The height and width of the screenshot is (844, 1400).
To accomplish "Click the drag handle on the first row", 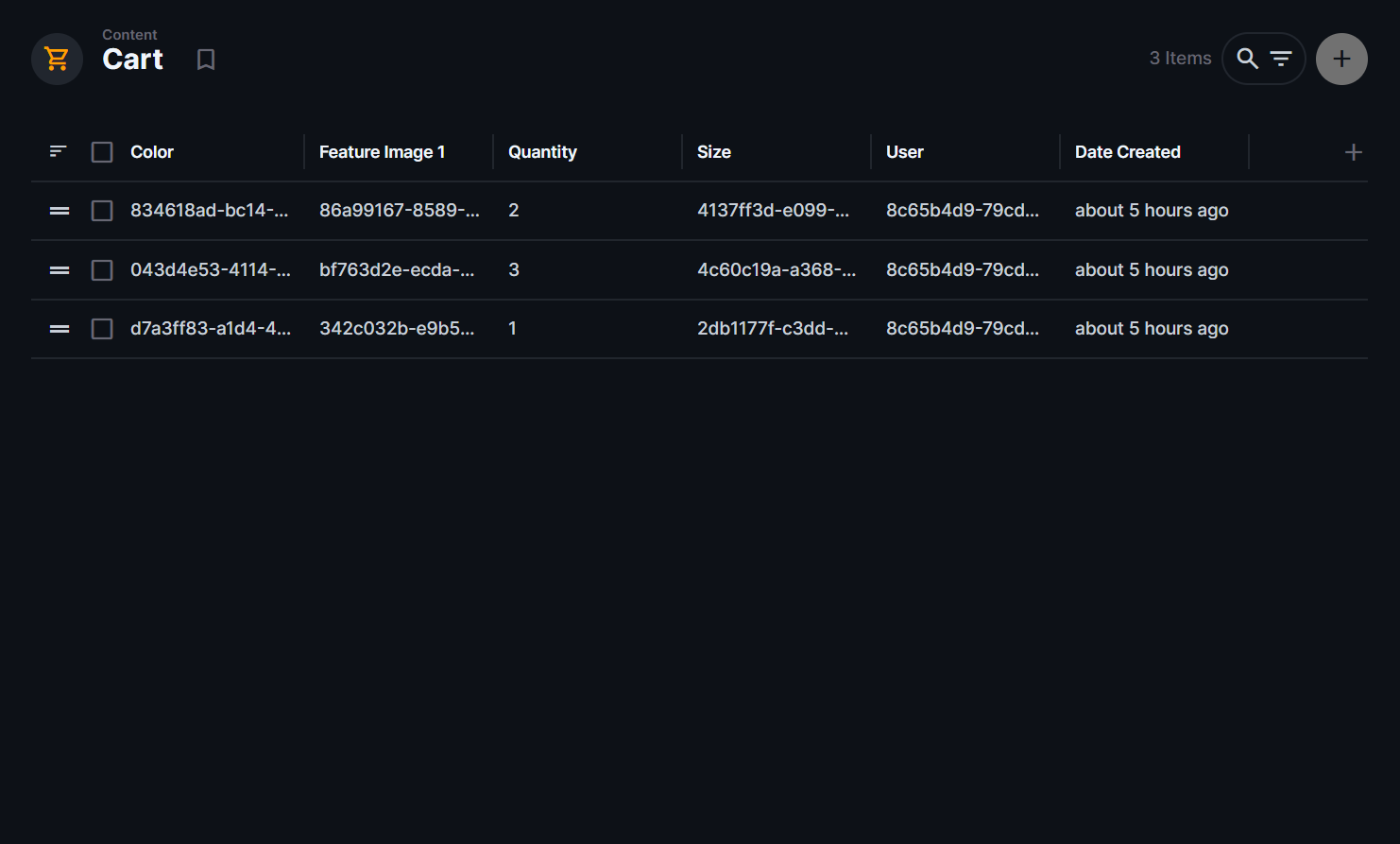I will pos(59,210).
